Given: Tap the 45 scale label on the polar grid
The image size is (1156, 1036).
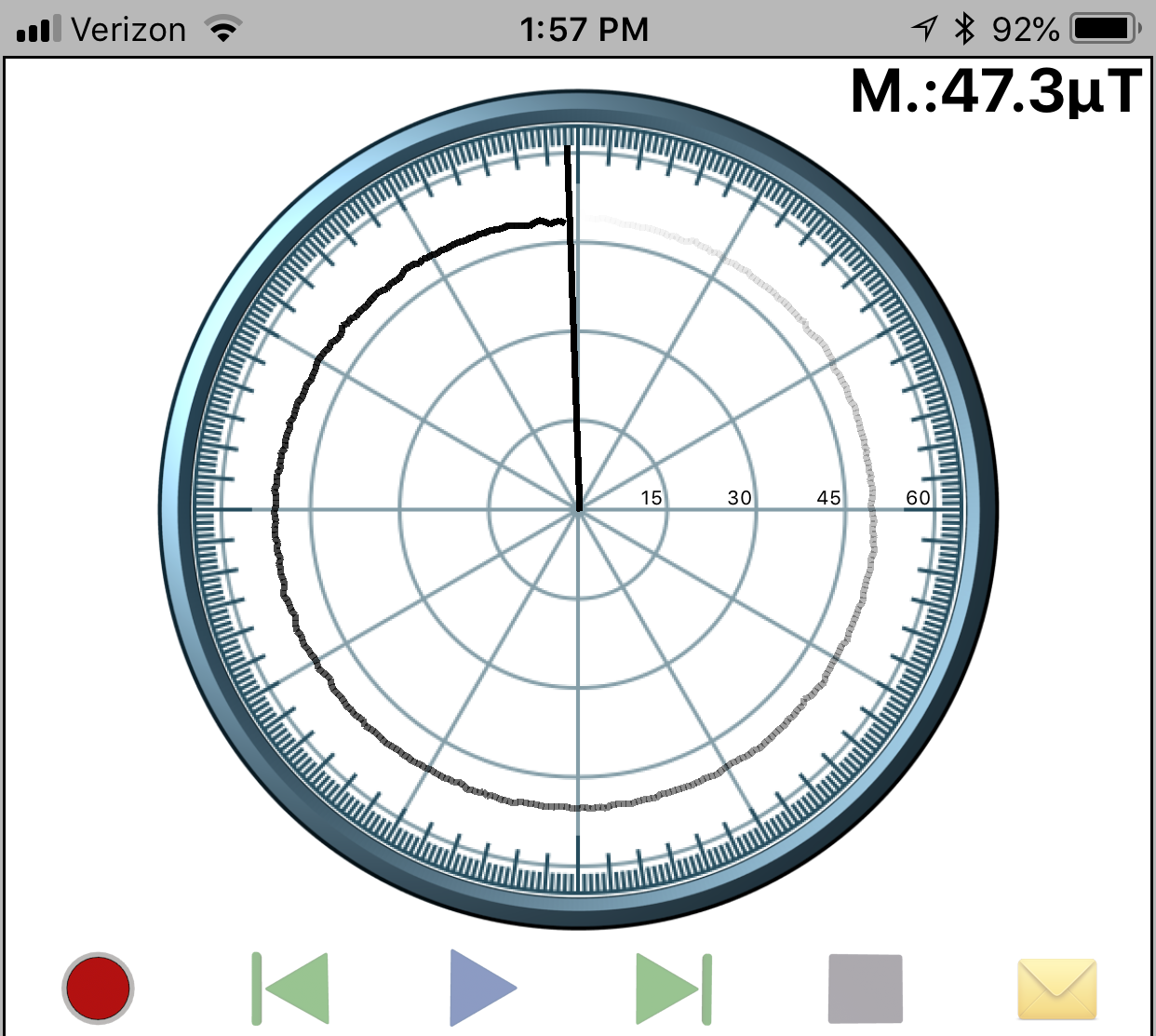Looking at the screenshot, I should 829,498.
